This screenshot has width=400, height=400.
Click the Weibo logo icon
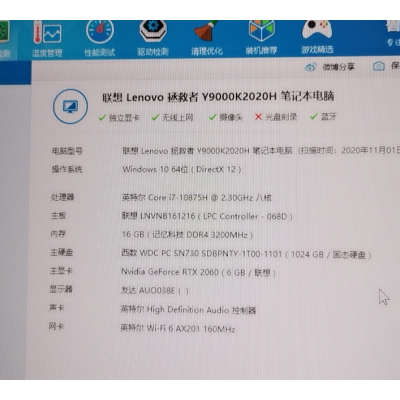(x=310, y=67)
